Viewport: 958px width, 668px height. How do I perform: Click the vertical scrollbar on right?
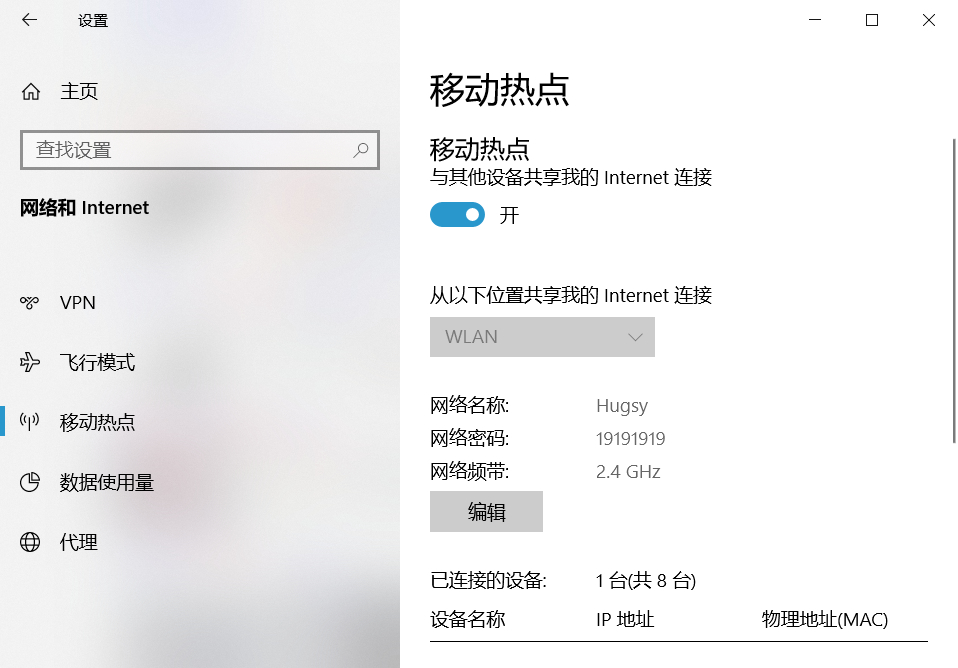pyautogui.click(x=954, y=291)
